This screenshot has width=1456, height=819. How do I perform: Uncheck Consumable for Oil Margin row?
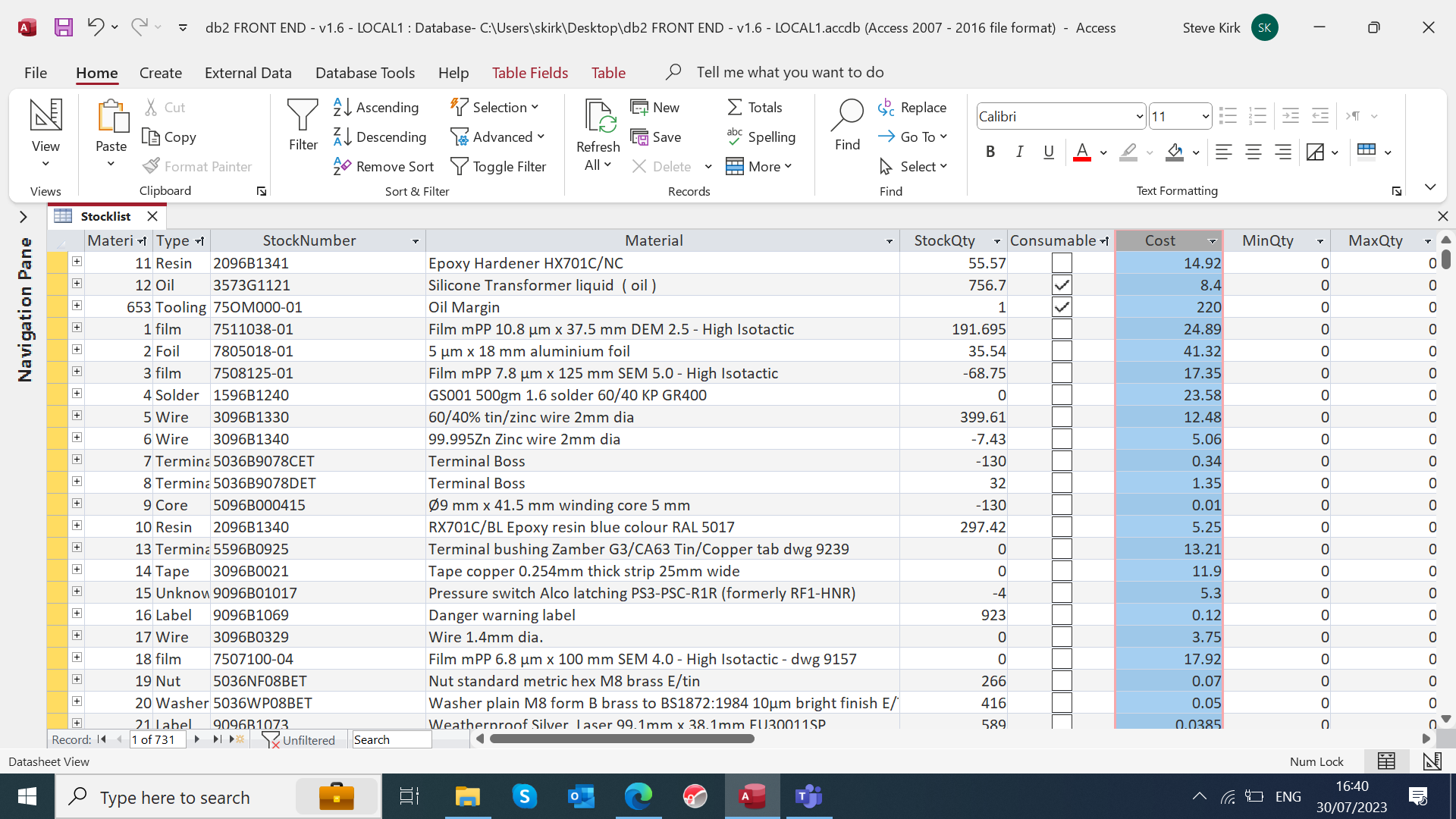click(x=1062, y=307)
